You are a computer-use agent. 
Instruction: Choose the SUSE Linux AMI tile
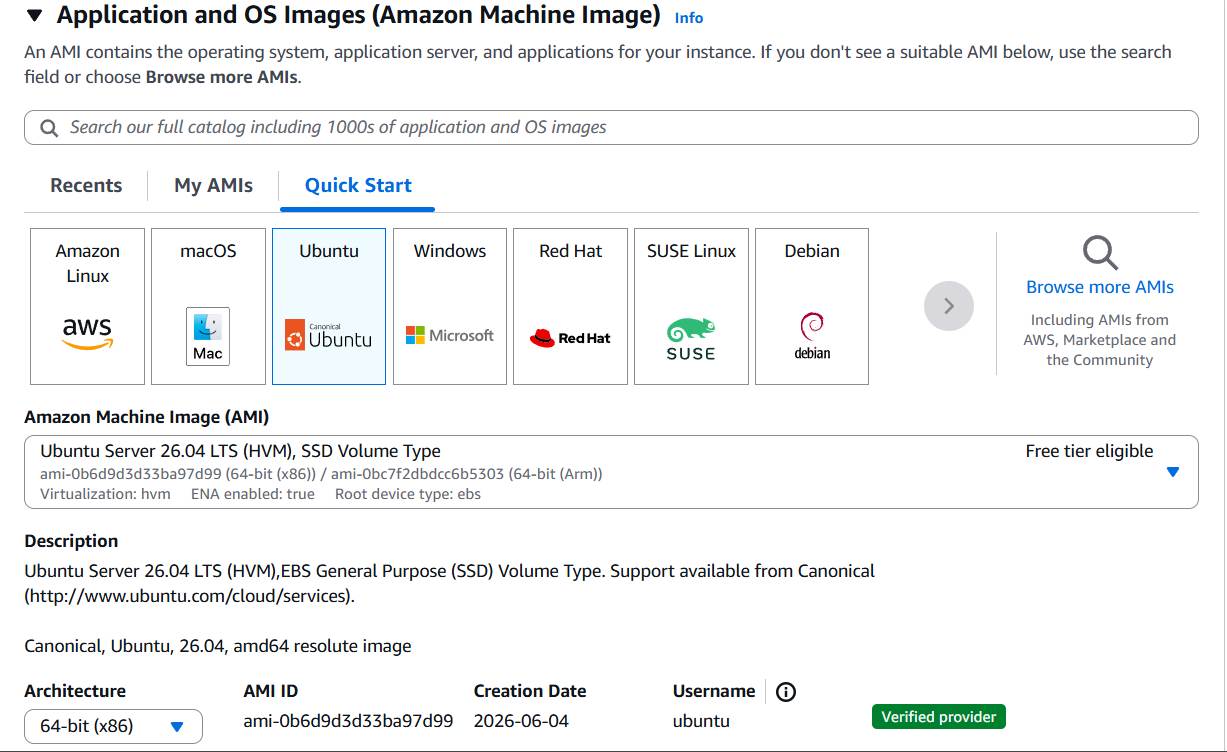[x=691, y=306]
